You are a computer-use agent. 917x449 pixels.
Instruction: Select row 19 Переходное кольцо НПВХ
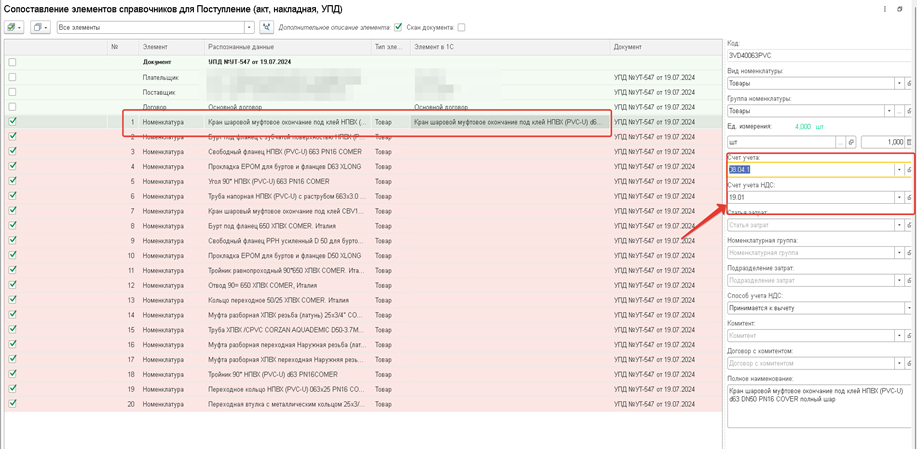click(363, 389)
